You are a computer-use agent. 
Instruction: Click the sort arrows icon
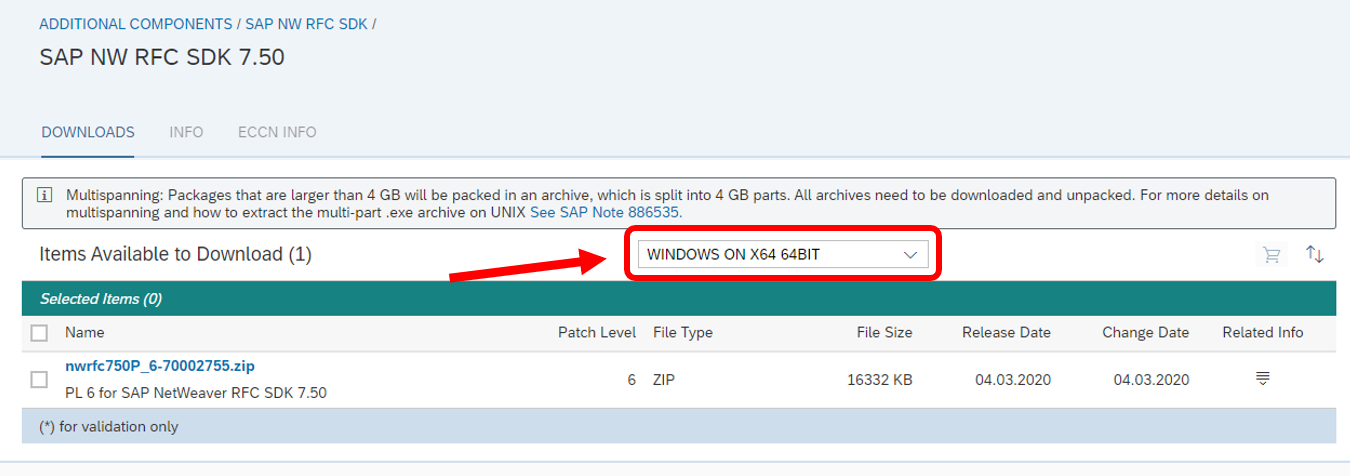coord(1315,255)
